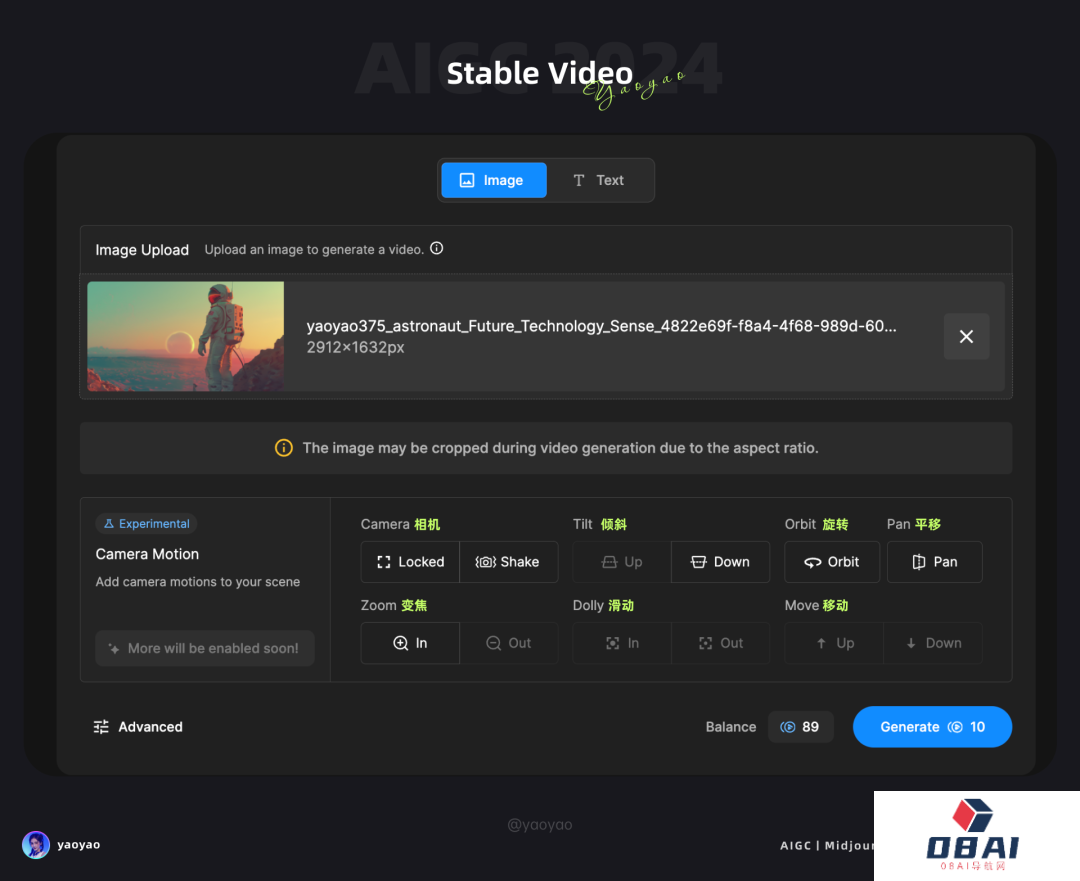Select Move Down motion

tap(933, 643)
